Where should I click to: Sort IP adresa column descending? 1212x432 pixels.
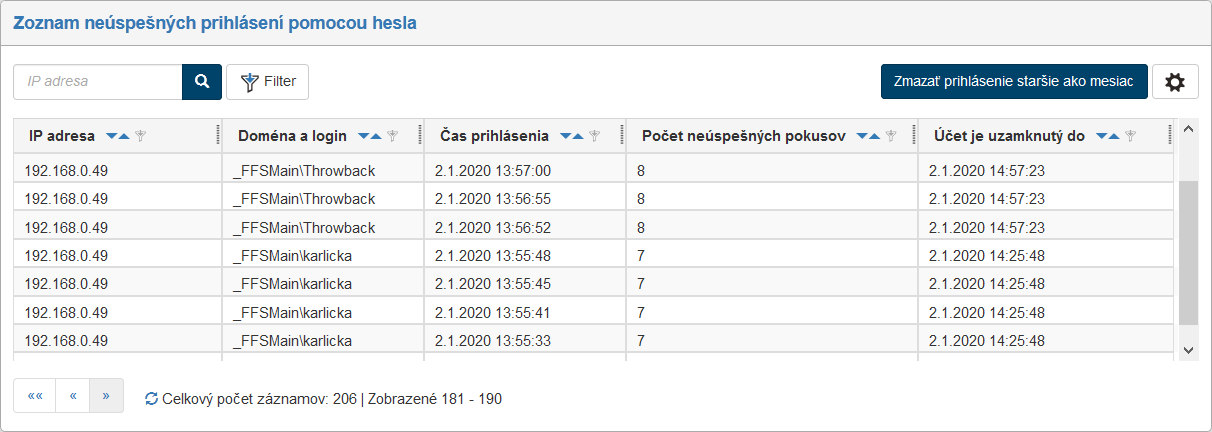tap(111, 136)
